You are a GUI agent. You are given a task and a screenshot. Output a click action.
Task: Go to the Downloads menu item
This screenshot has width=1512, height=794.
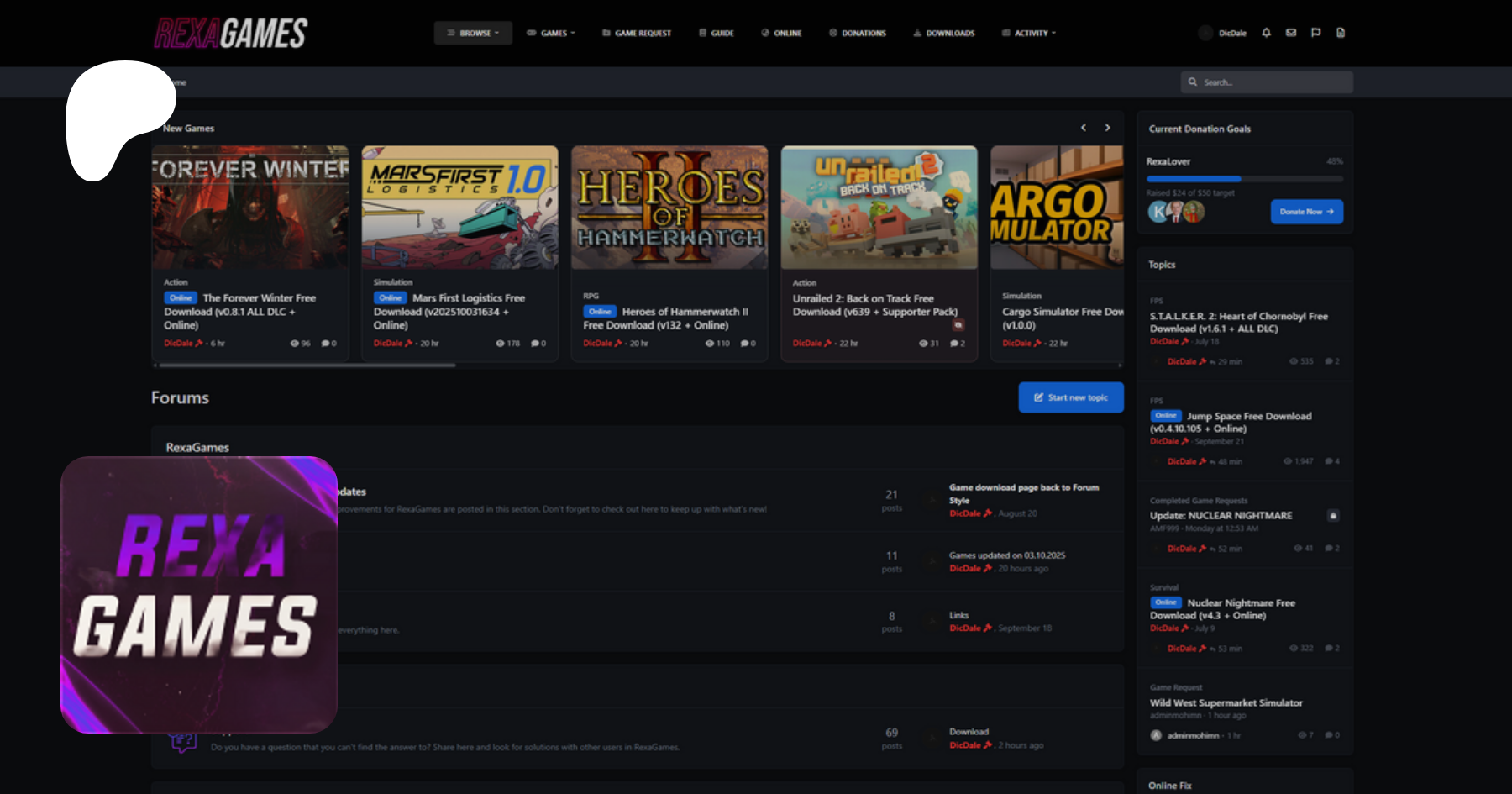944,33
